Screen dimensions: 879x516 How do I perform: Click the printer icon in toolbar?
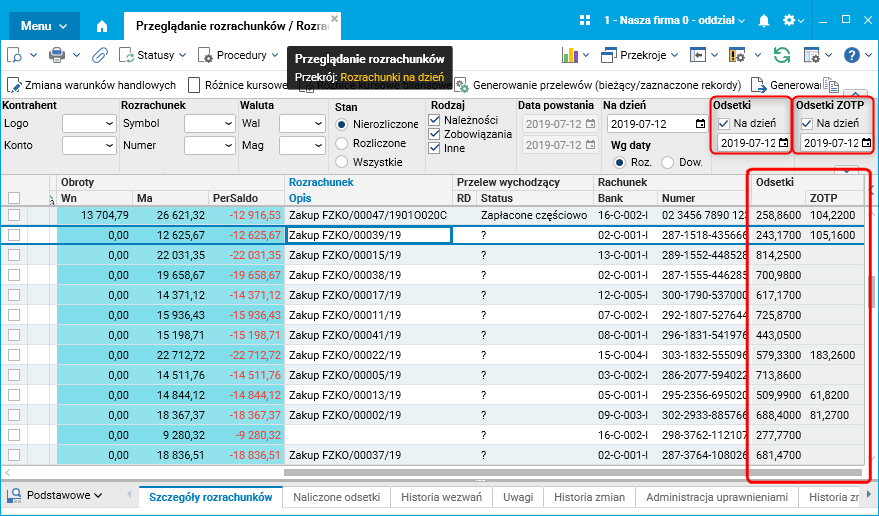[x=58, y=55]
